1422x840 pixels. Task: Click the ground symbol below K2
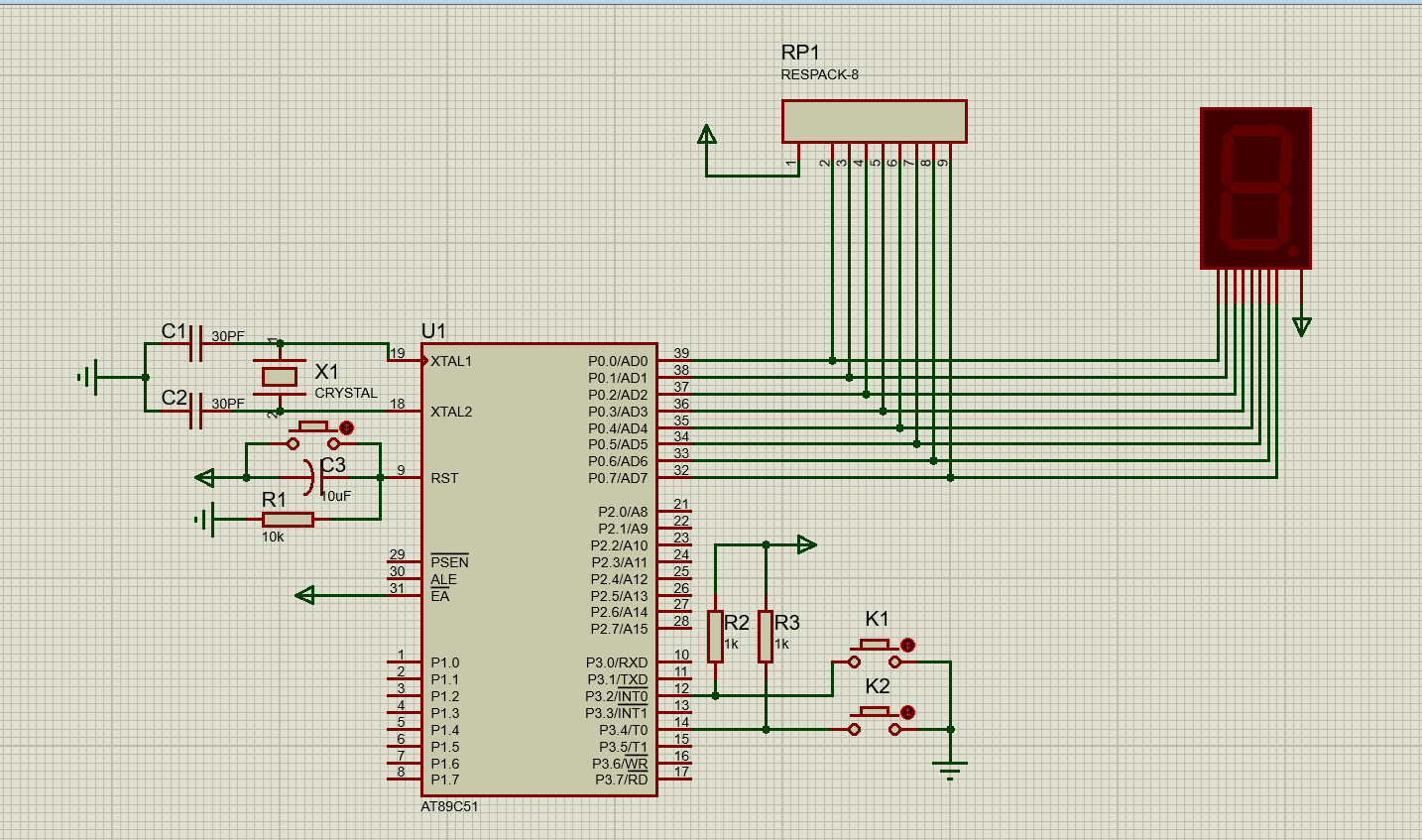(x=950, y=770)
